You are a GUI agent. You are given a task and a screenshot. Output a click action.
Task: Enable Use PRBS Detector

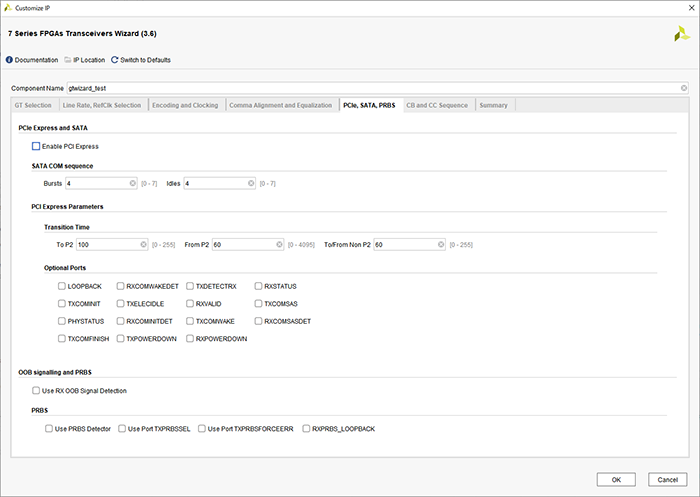click(49, 429)
